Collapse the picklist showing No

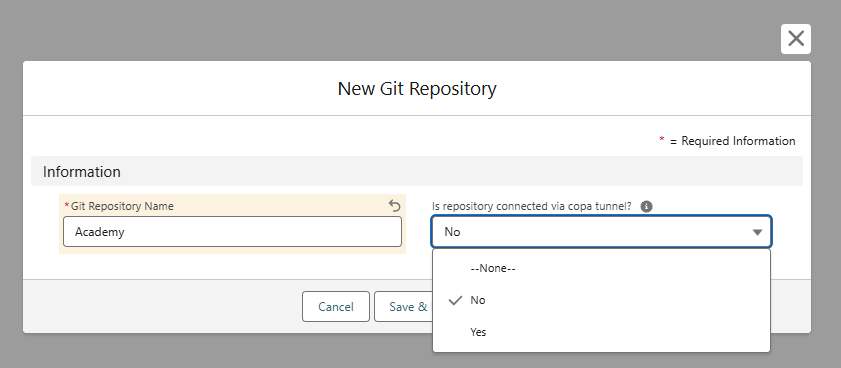point(601,232)
